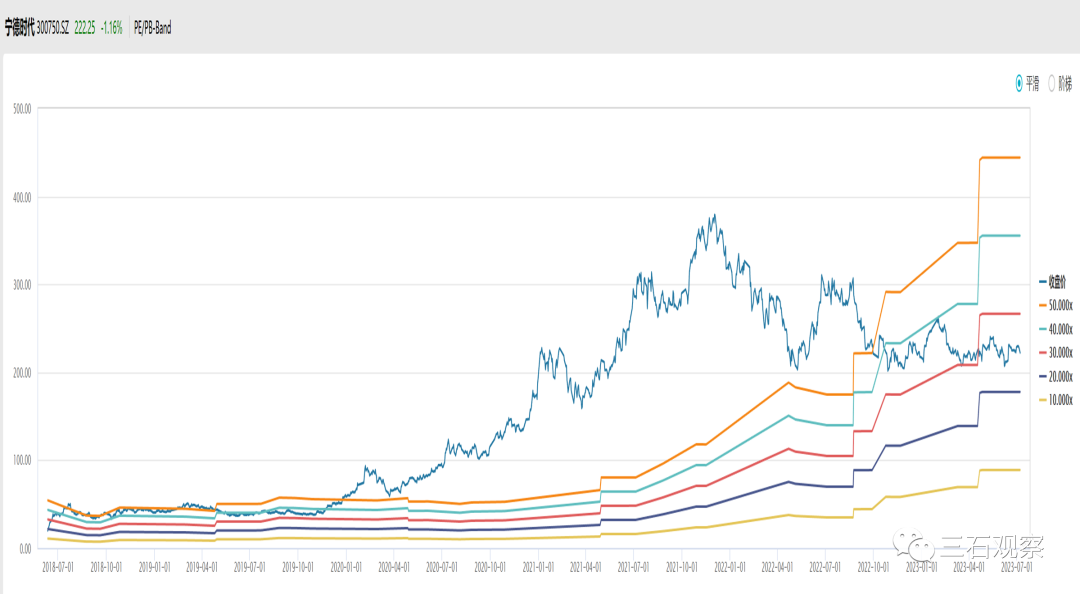Click the 2019-10-01 date label
The height and width of the screenshot is (594, 1080).
point(298,567)
